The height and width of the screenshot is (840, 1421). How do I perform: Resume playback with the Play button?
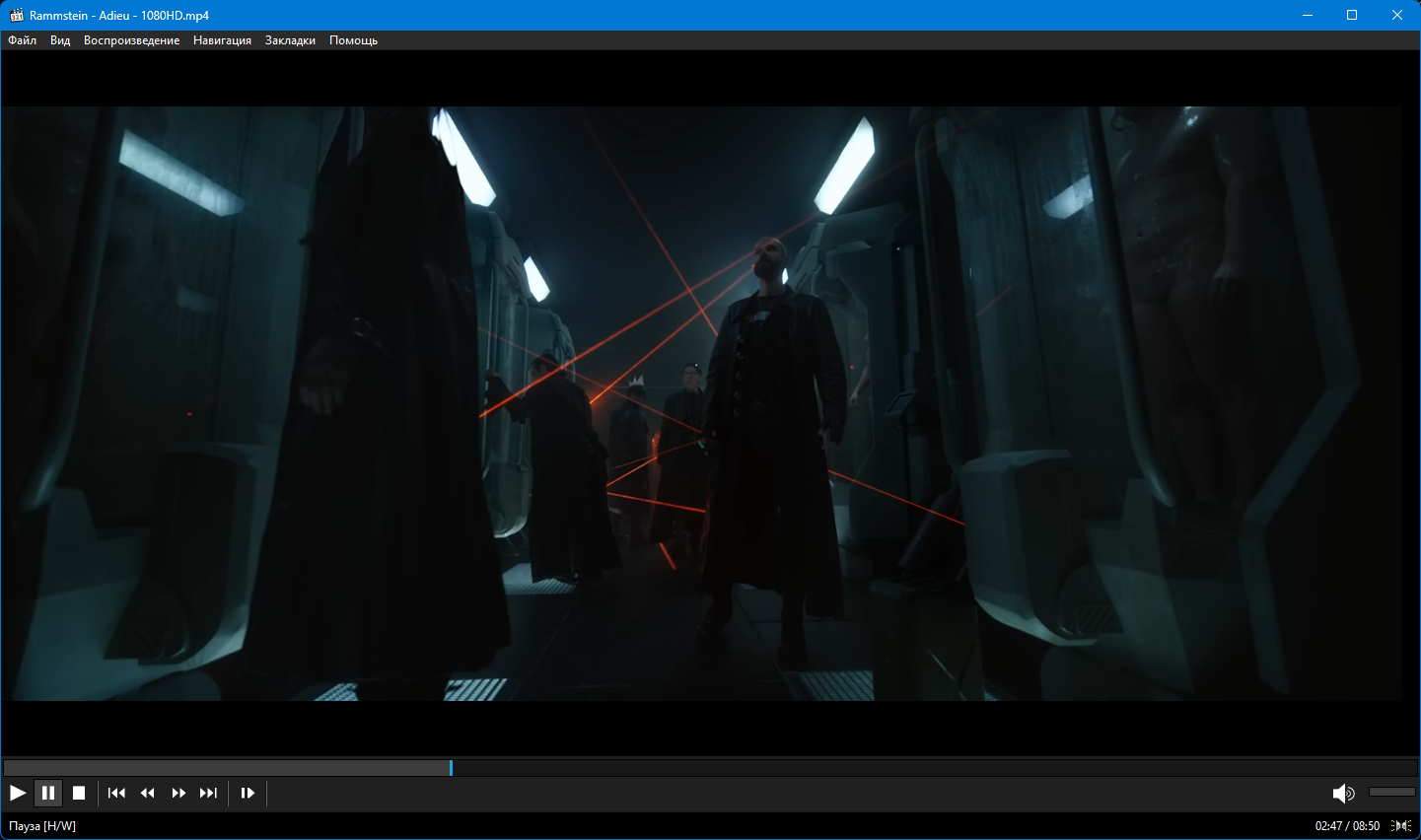coord(18,793)
